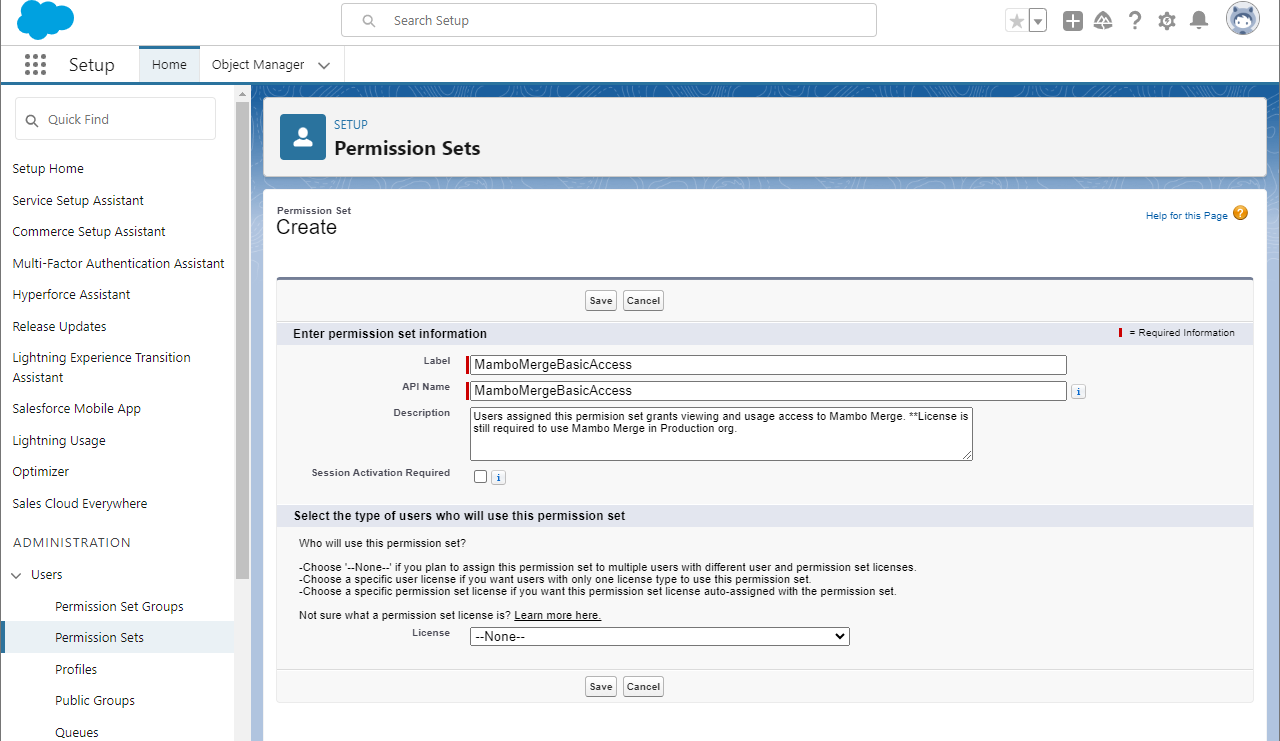
Task: Click the top Save button
Action: tap(601, 301)
